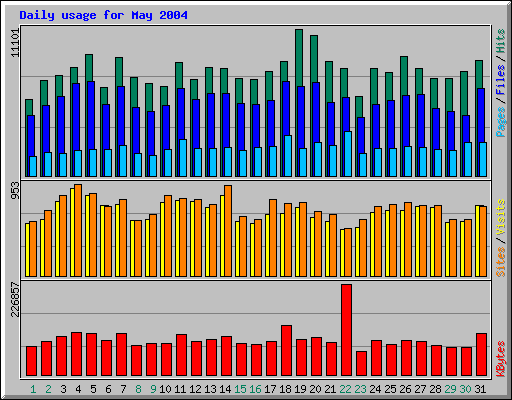Screen dimensions: 512x400
Task: Click the orange Sites bar for day 14
Action: [228, 231]
